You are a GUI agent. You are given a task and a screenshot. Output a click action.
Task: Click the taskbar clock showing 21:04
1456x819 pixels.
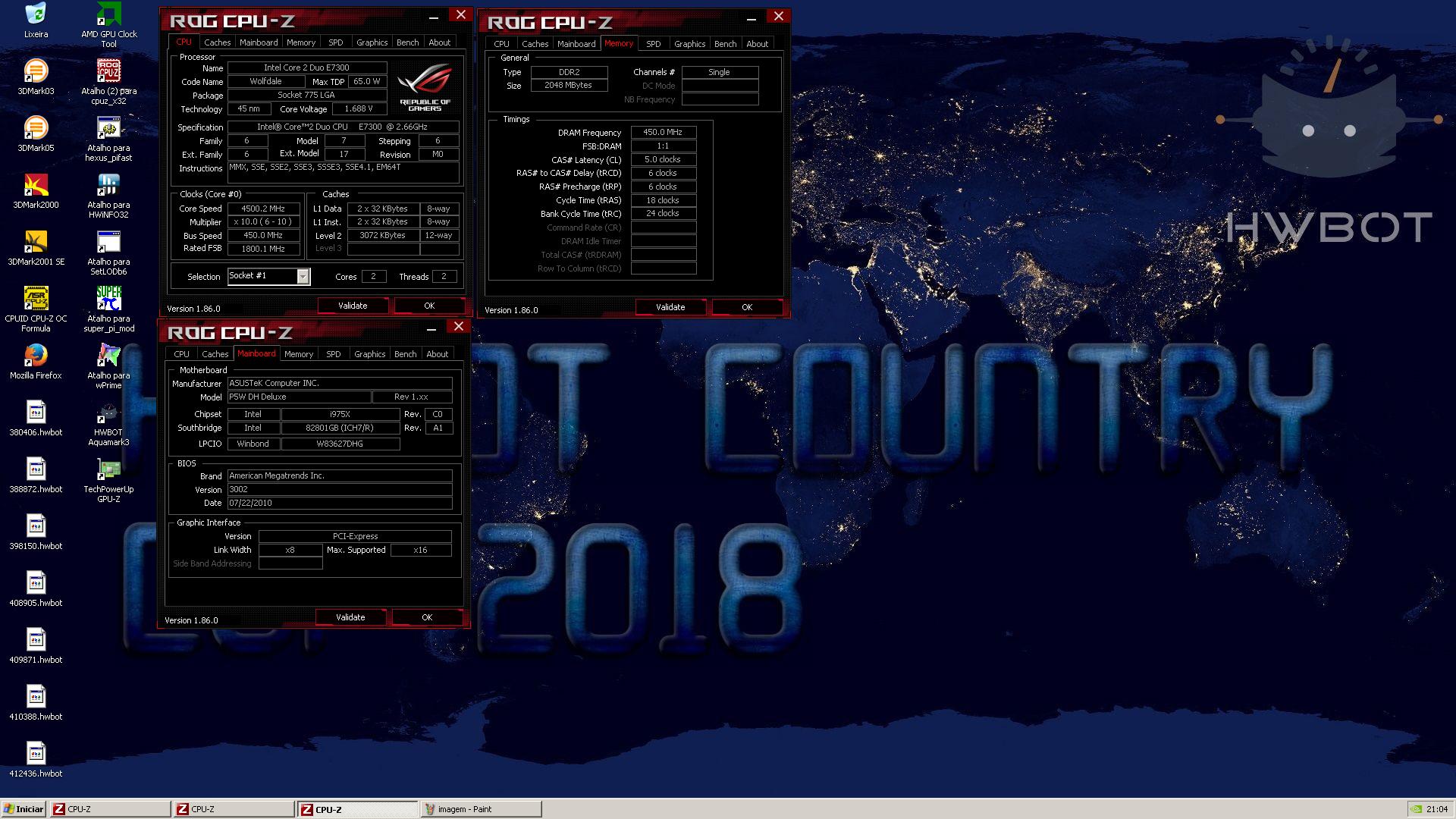tap(1436, 809)
